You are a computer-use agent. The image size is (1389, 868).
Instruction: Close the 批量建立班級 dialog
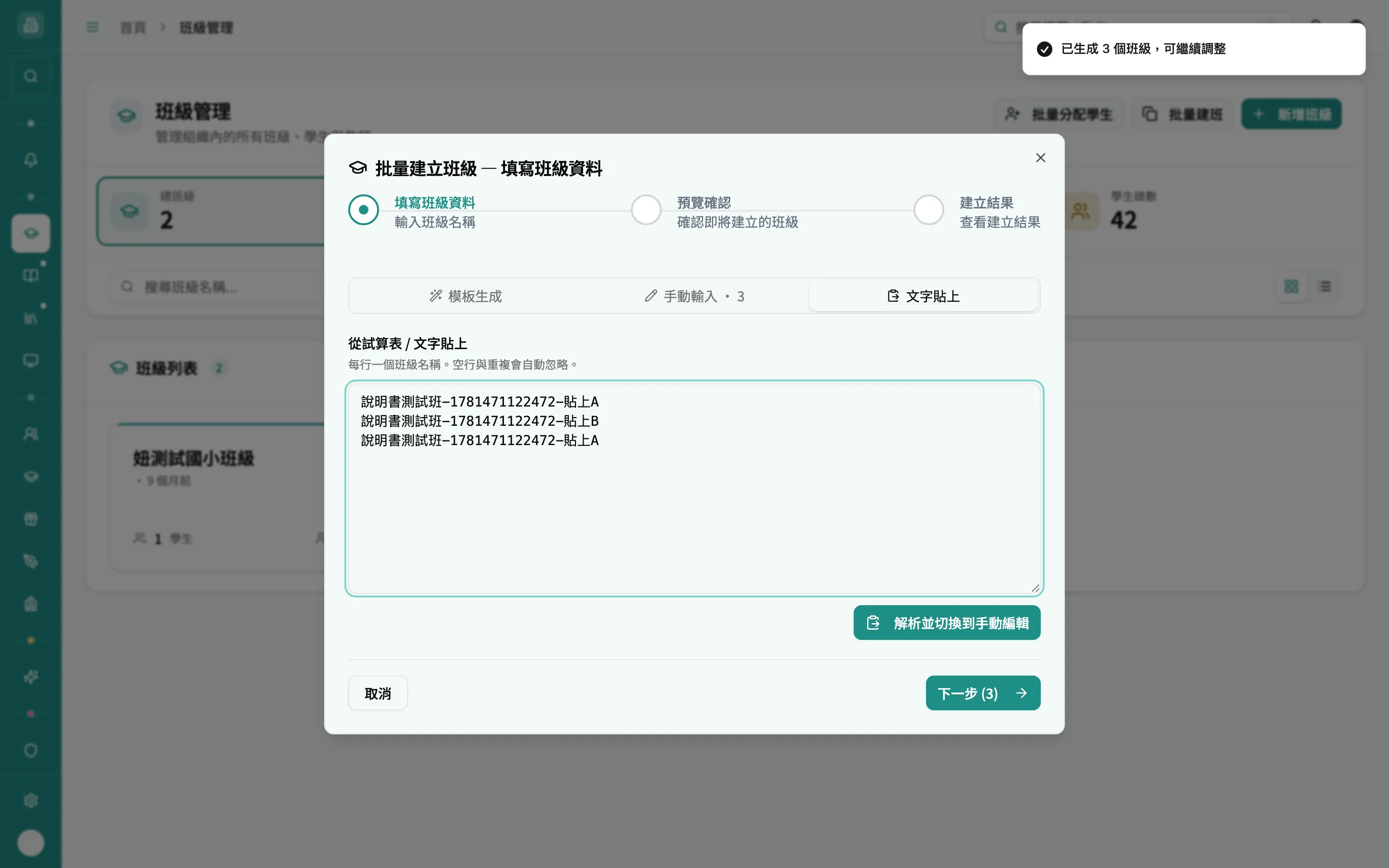[1040, 158]
